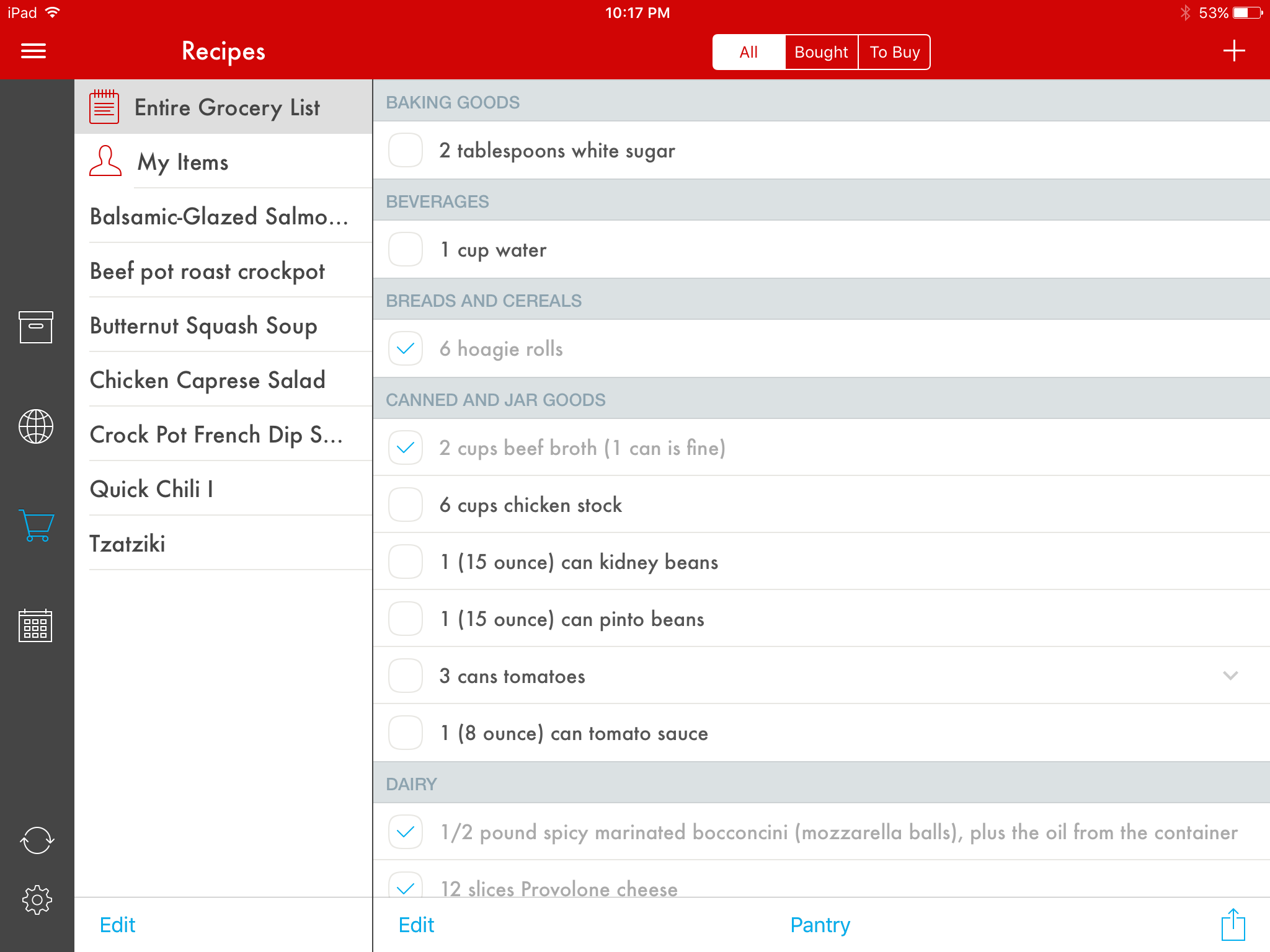This screenshot has width=1270, height=952.
Task: Tap Edit below the grocery items
Action: [x=416, y=925]
